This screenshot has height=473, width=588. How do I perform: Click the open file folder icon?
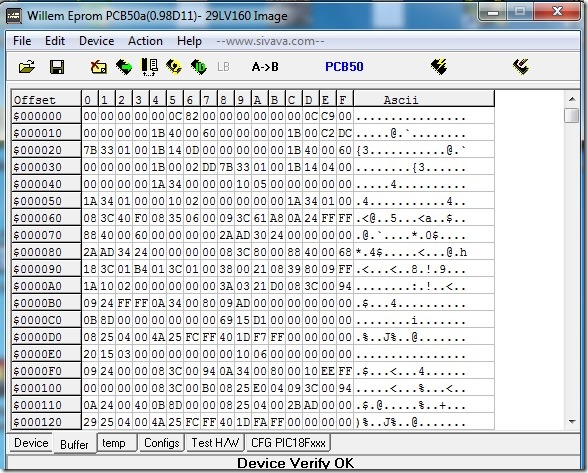pos(27,67)
